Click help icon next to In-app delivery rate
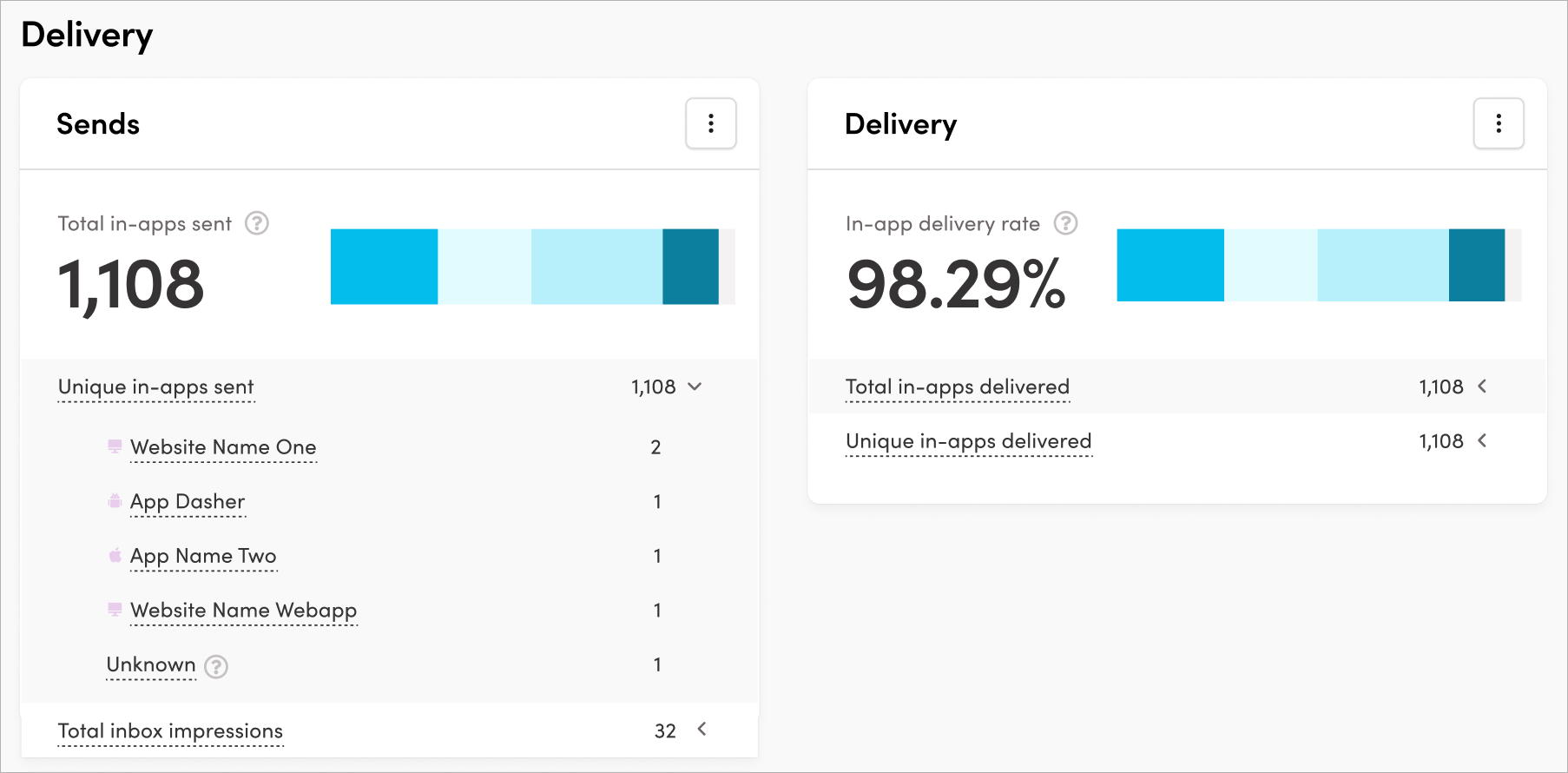 tap(1065, 223)
